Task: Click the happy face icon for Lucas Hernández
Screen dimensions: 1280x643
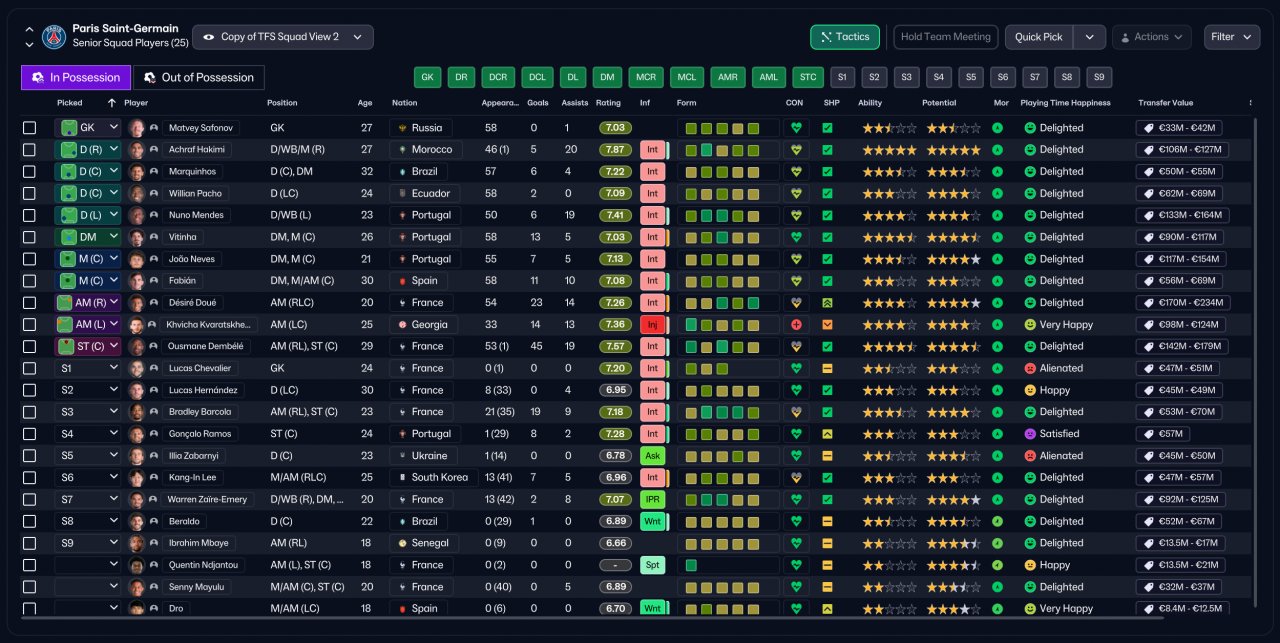Action: coord(1030,390)
